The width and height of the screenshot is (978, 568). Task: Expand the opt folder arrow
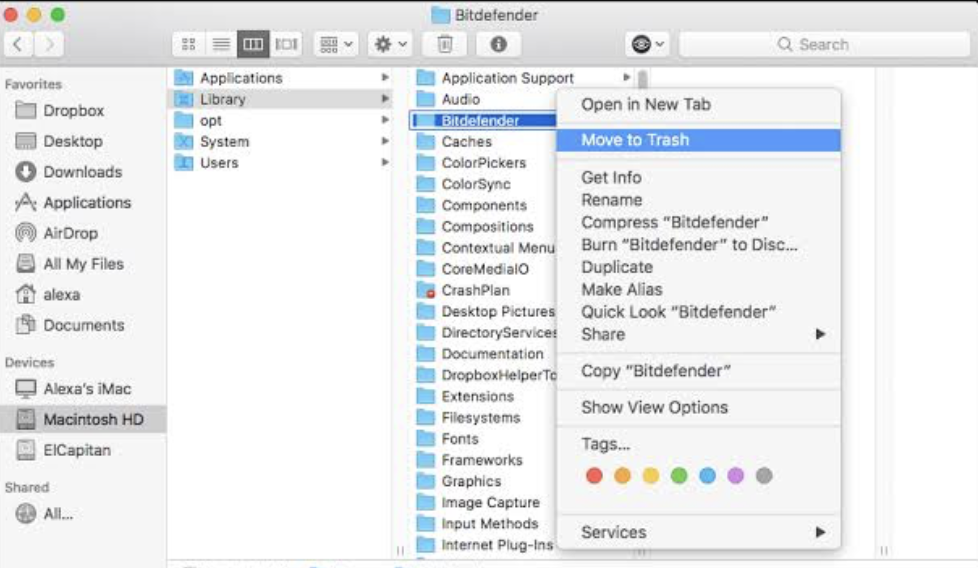385,120
